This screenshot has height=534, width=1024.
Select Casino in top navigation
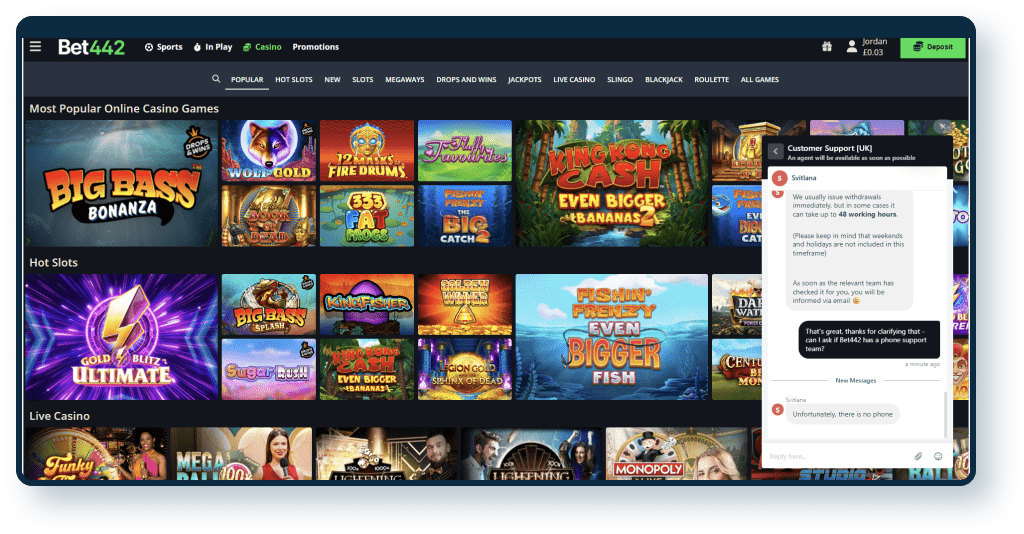point(262,47)
